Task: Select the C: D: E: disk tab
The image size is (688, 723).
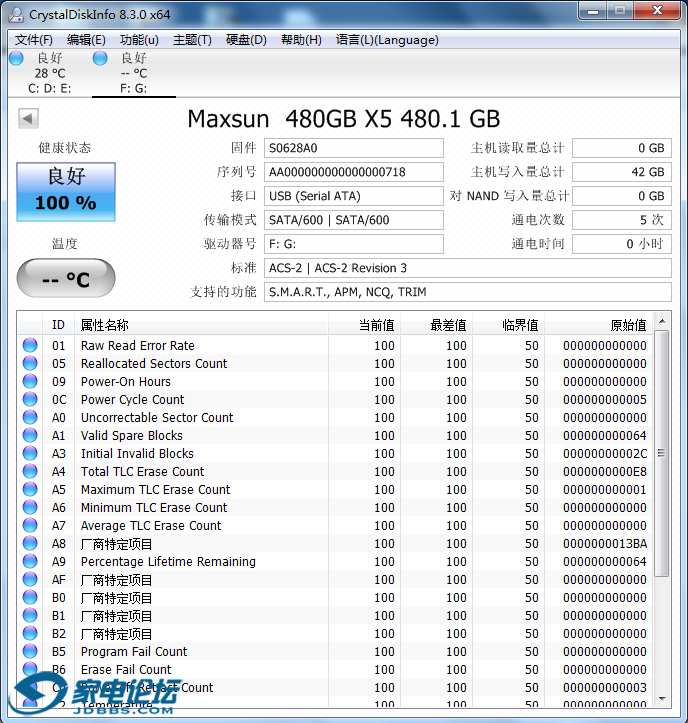Action: pos(49,73)
